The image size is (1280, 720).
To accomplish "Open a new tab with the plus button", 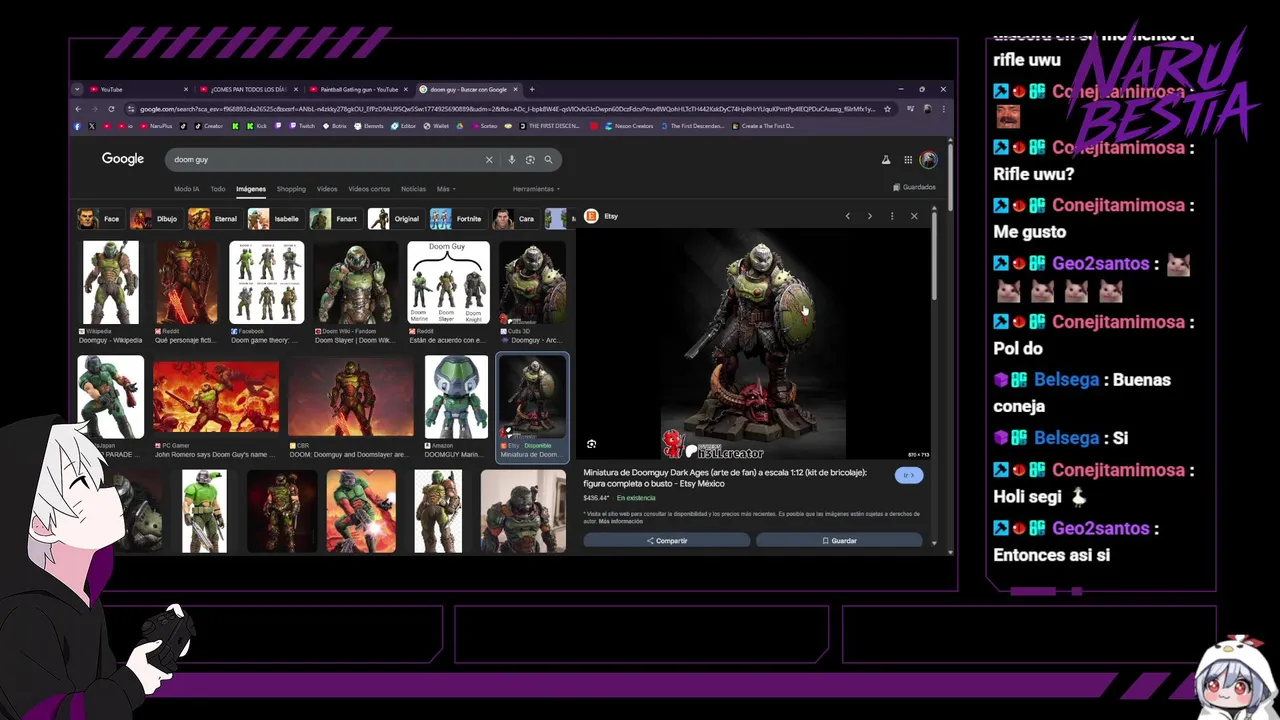I will (532, 89).
